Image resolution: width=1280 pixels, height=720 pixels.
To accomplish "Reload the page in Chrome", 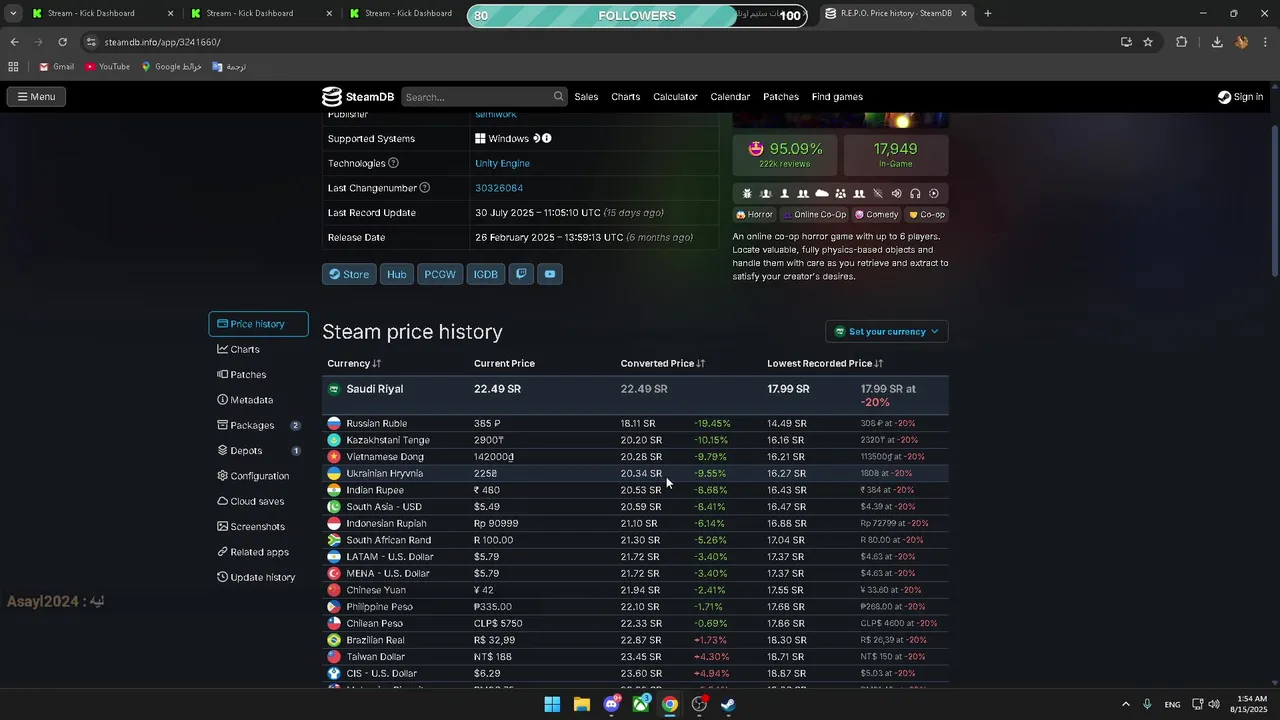I will pyautogui.click(x=62, y=42).
